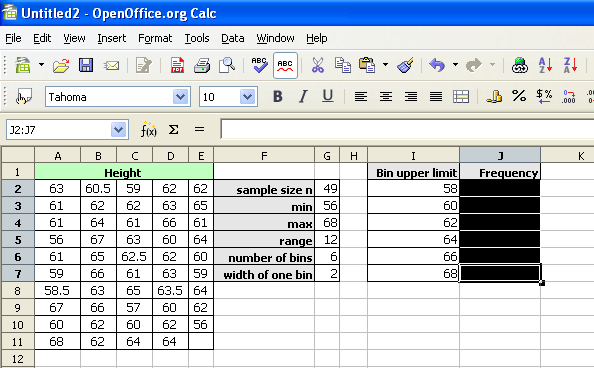This screenshot has height=368, width=594.
Task: Align text right
Action: (x=411, y=97)
